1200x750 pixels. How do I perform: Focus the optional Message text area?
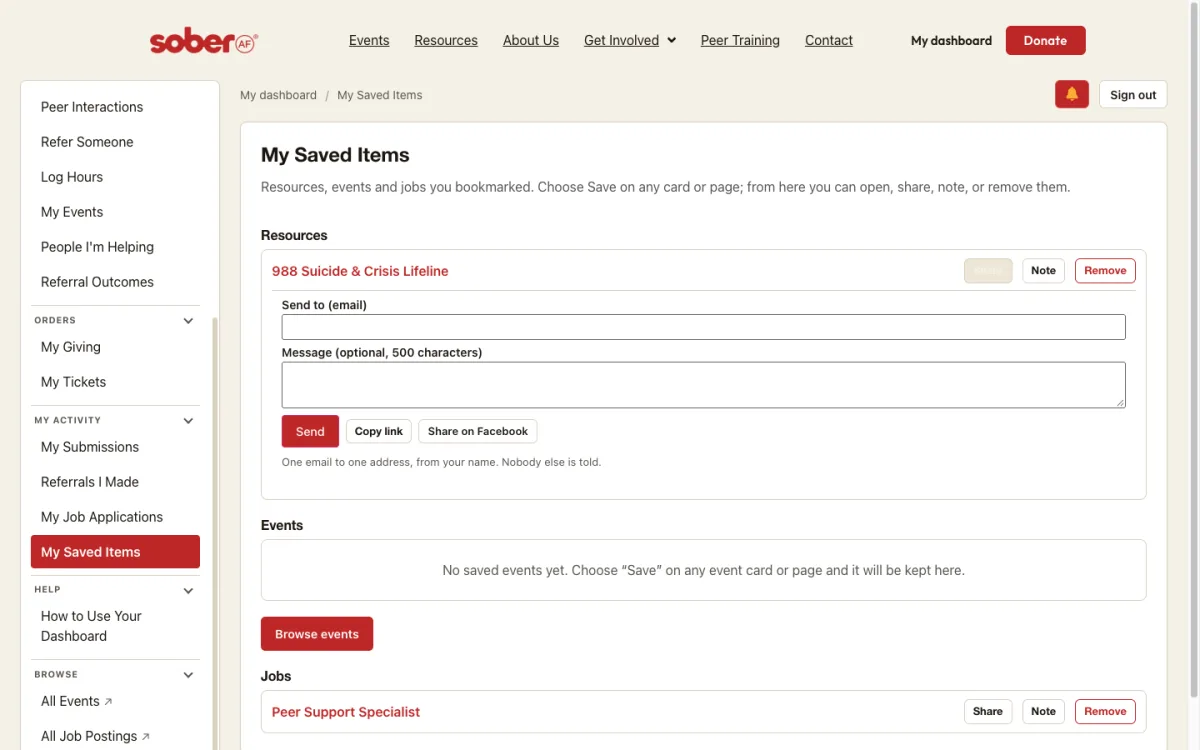[704, 385]
